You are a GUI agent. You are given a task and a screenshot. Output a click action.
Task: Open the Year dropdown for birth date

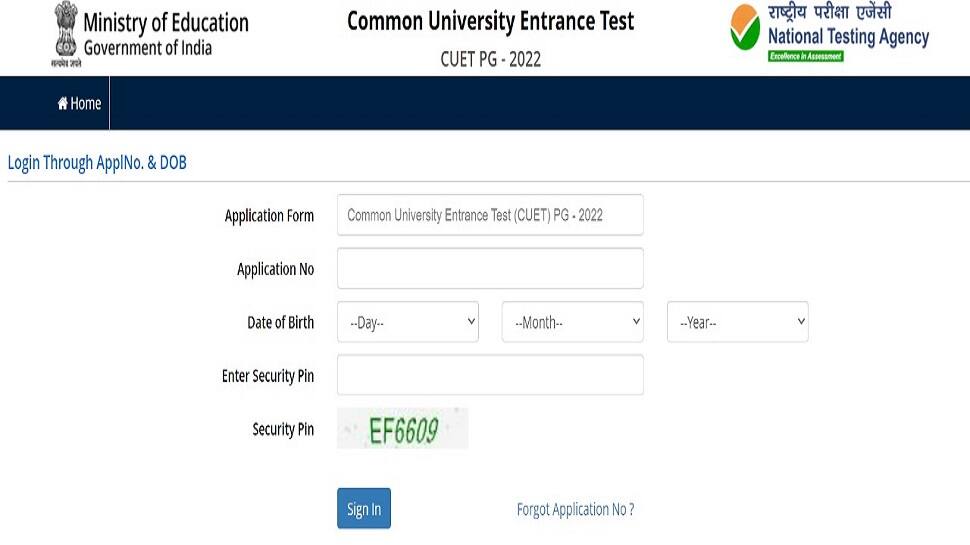click(x=737, y=322)
